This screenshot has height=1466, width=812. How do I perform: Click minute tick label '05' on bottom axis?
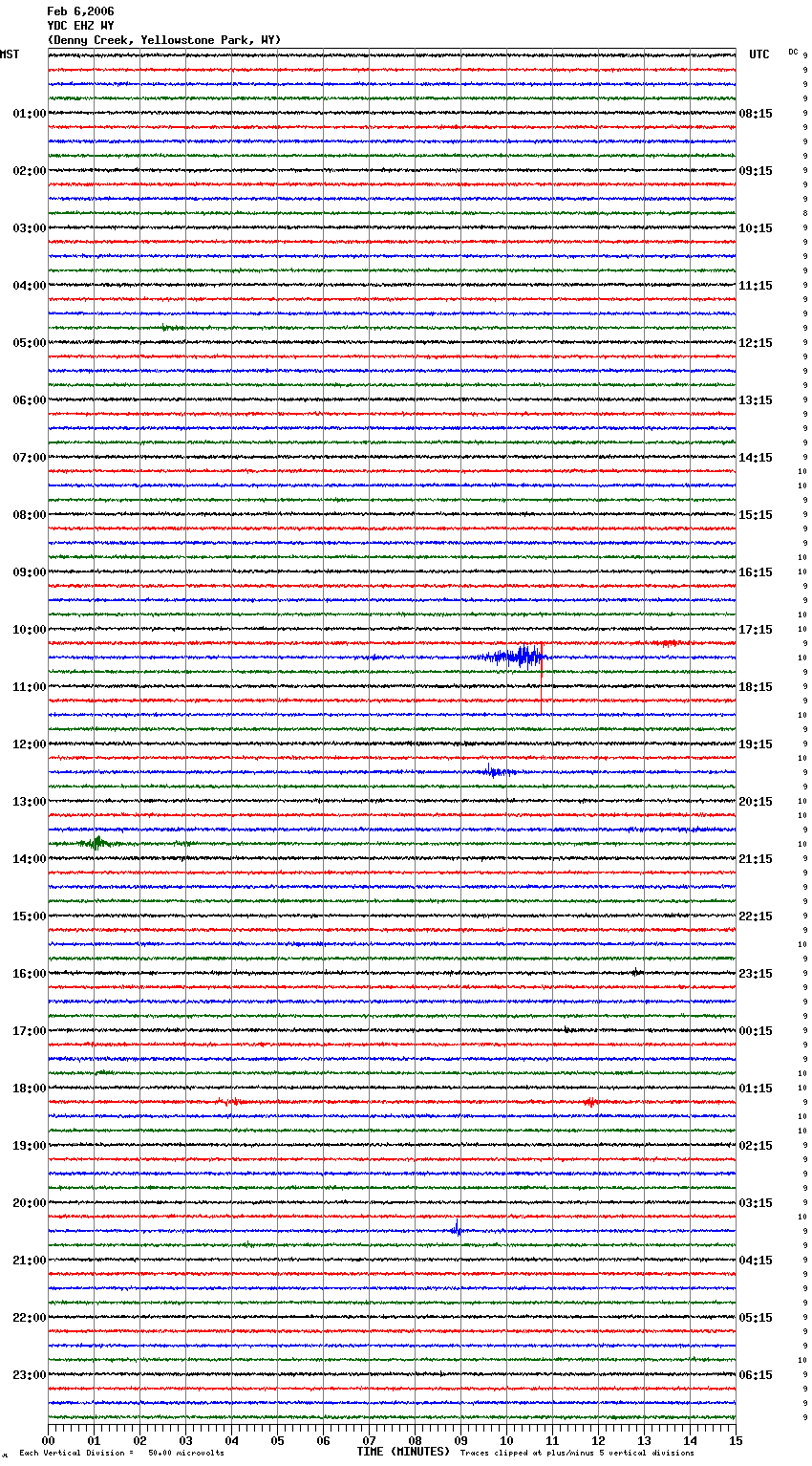point(277,1440)
